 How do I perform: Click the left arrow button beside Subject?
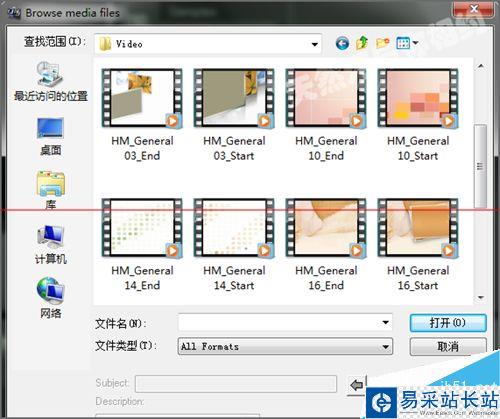click(357, 385)
